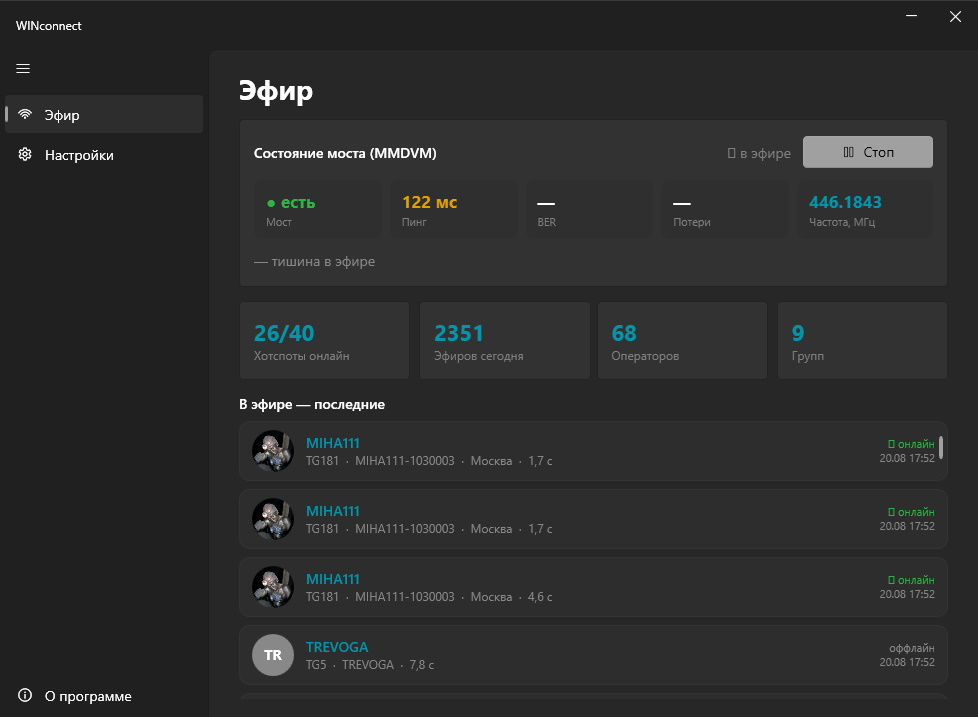
Task: Click the second MIHA111 callsign link
Action: point(332,511)
